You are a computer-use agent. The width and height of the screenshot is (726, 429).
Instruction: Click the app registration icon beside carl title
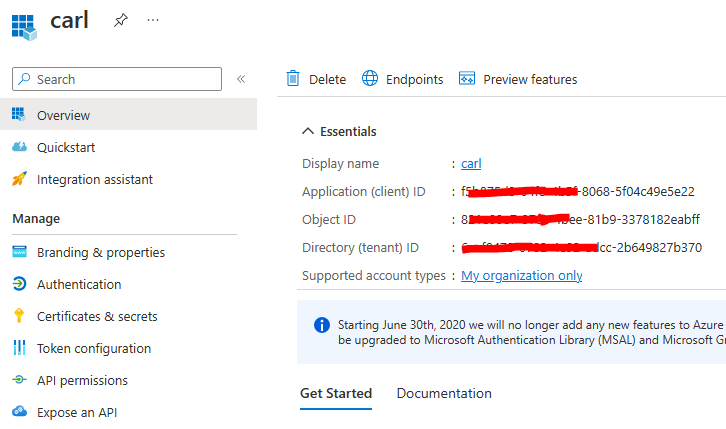point(24,27)
